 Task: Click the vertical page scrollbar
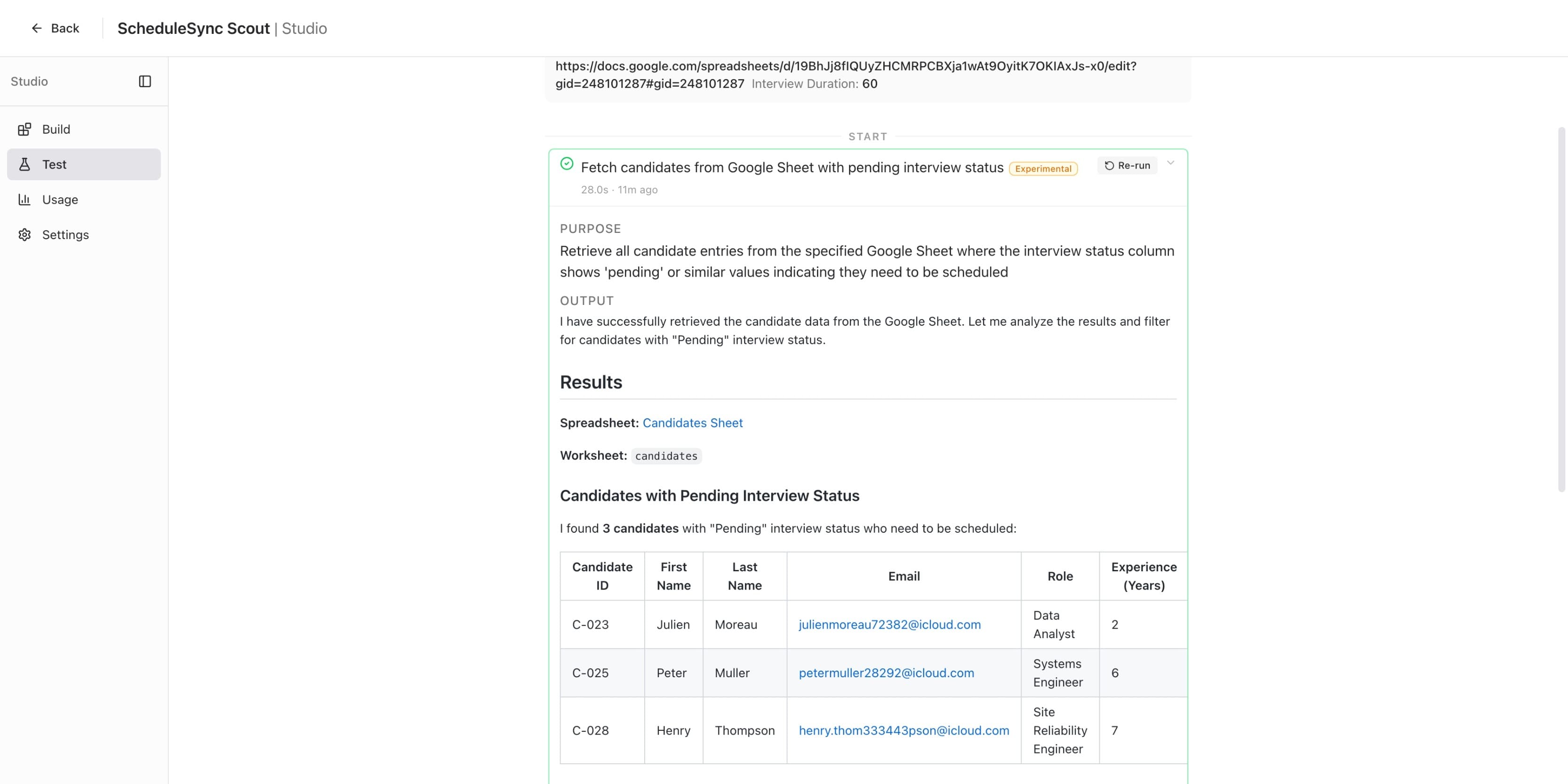click(x=1560, y=304)
